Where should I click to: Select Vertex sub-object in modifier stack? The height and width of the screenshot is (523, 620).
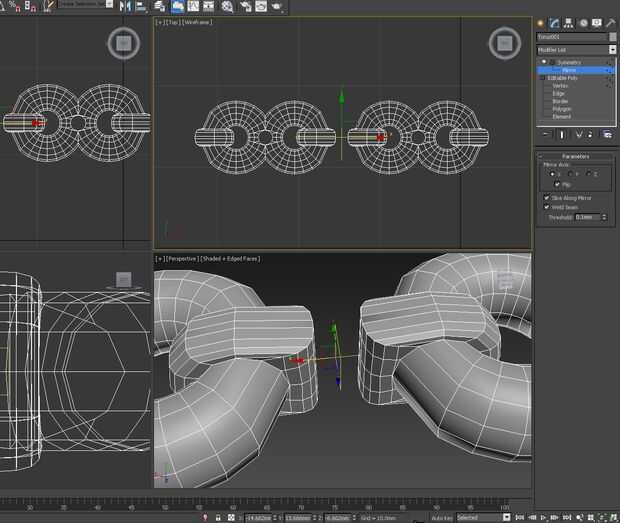coord(561,85)
